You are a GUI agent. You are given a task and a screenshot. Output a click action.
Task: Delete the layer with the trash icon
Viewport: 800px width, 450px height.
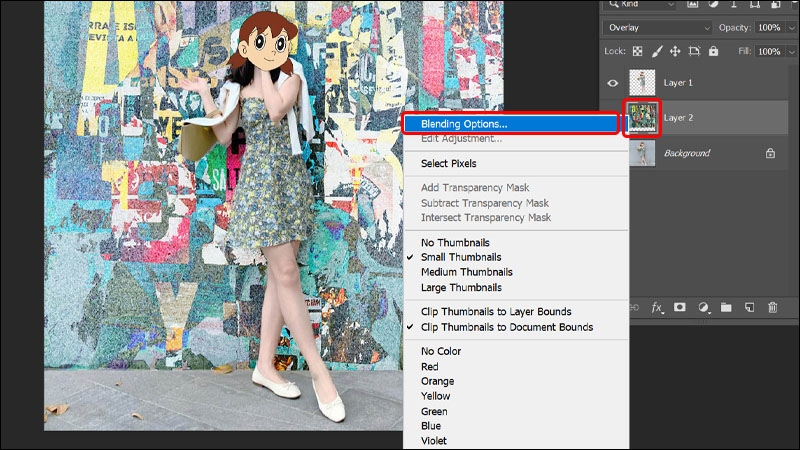772,307
